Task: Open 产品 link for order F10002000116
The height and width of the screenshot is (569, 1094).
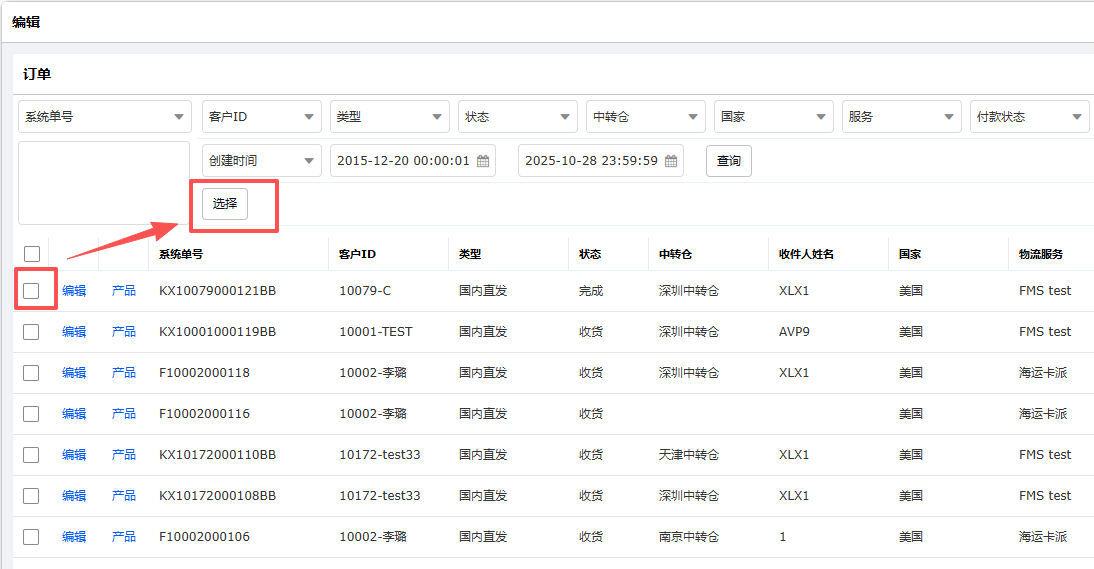Action: 124,414
